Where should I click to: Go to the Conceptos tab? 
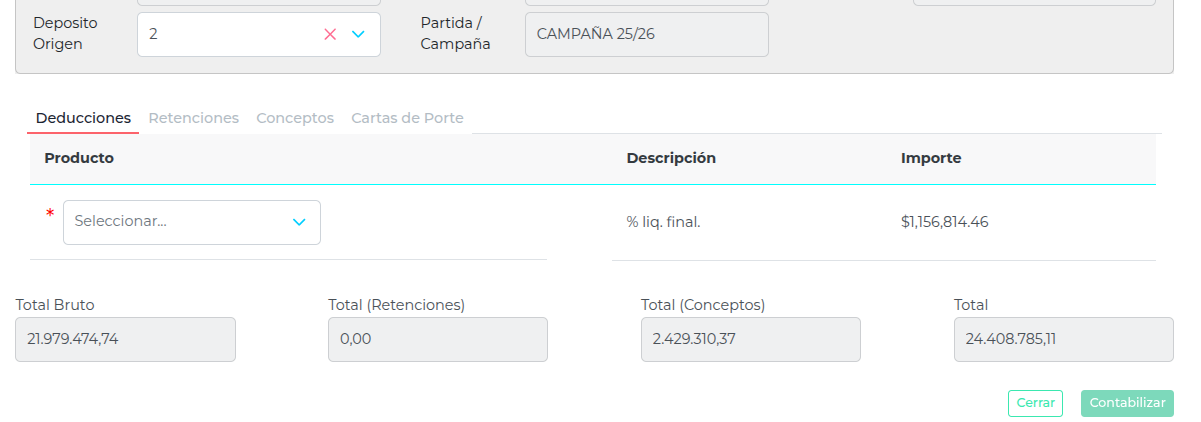coord(295,118)
